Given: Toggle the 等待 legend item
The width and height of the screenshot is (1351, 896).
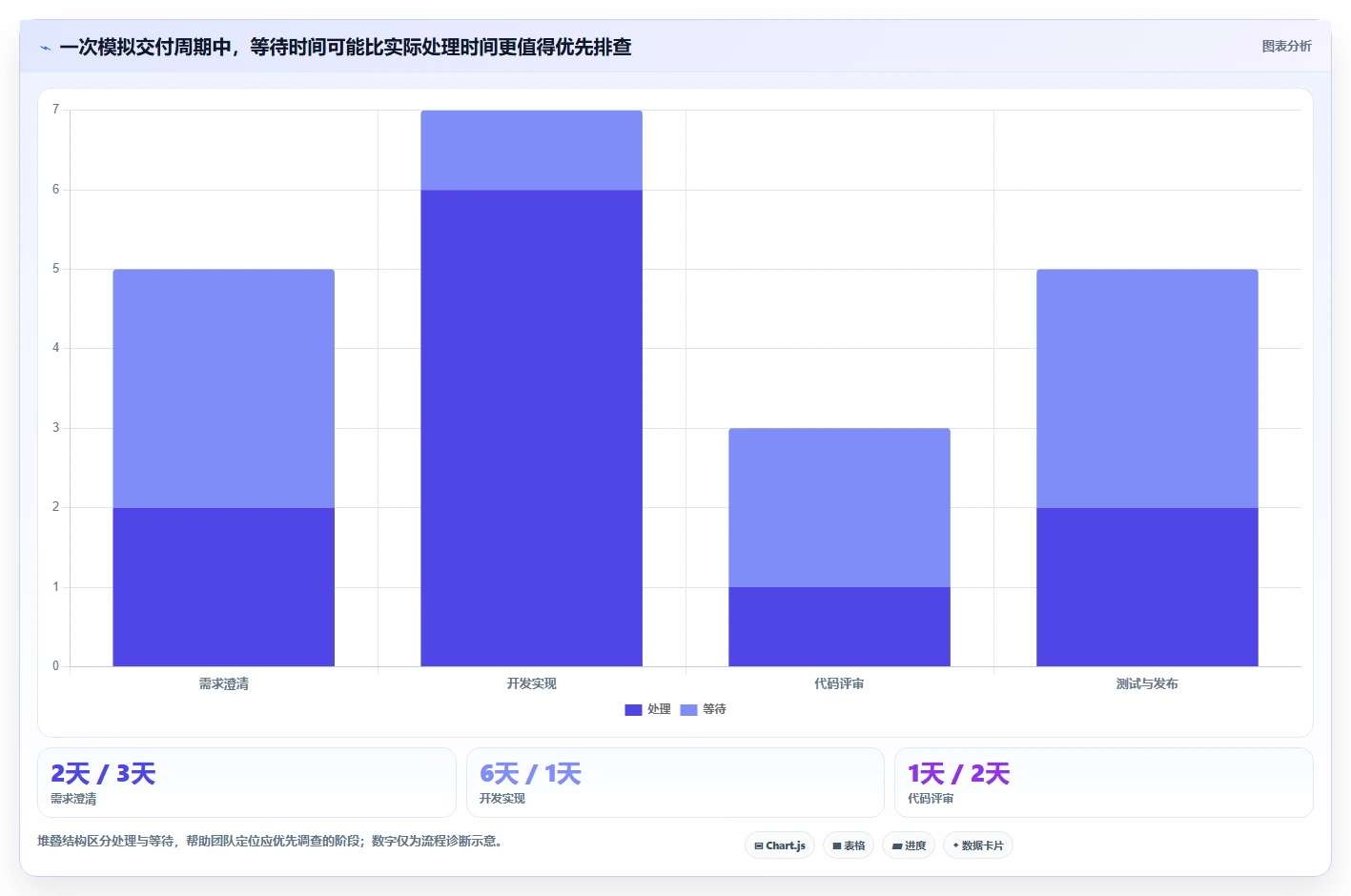Looking at the screenshot, I should (703, 709).
